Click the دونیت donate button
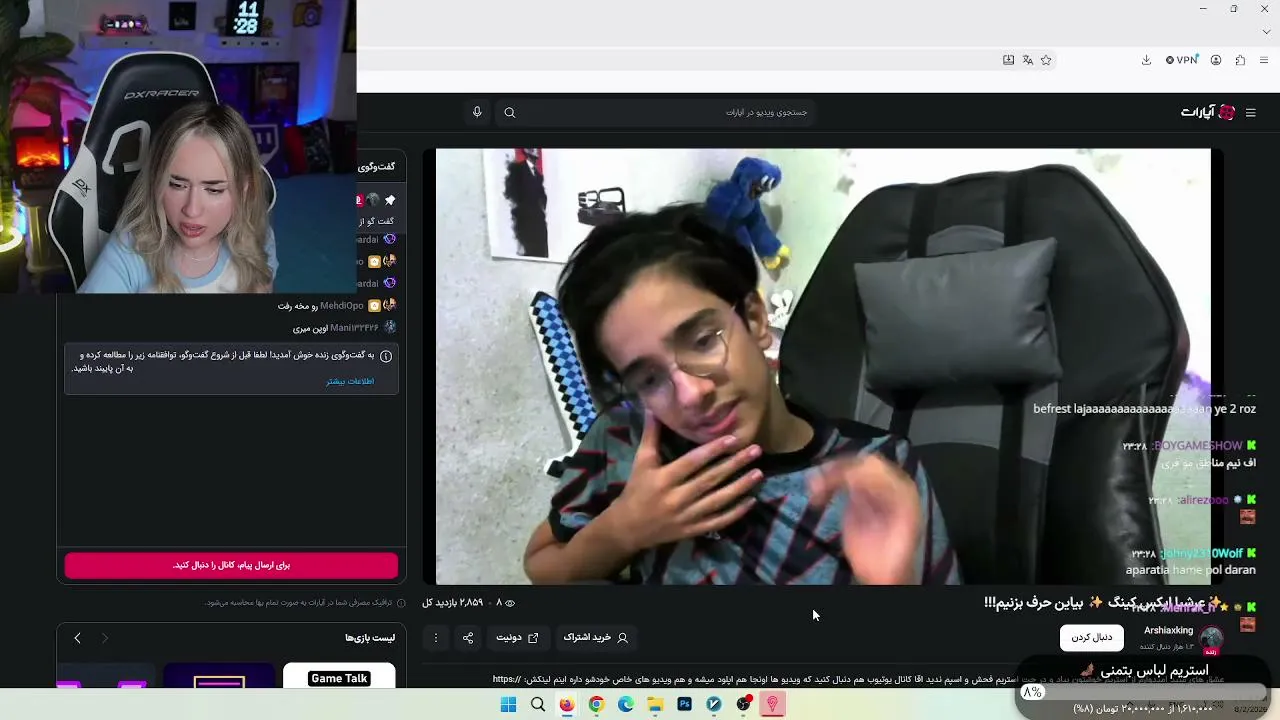1280x720 pixels. (517, 637)
